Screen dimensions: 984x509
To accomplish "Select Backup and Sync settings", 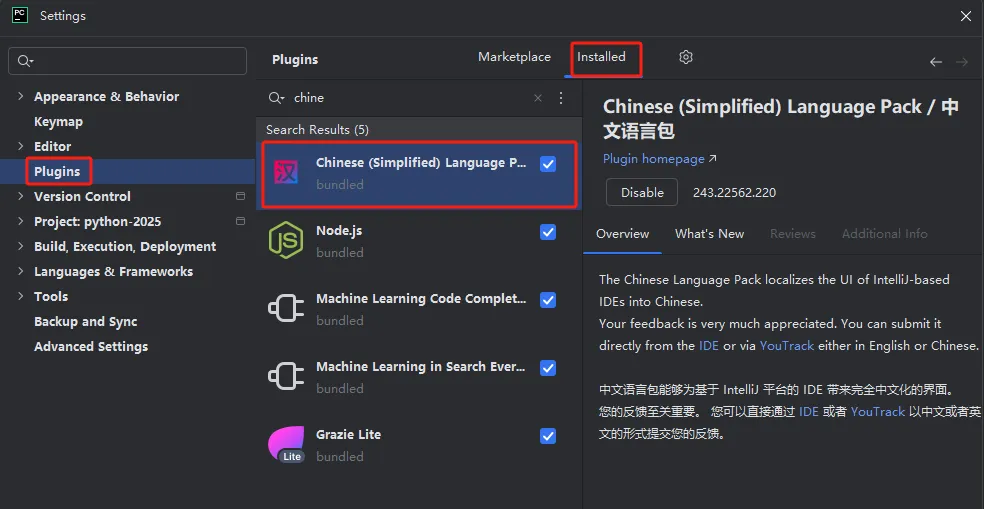I will 85,321.
